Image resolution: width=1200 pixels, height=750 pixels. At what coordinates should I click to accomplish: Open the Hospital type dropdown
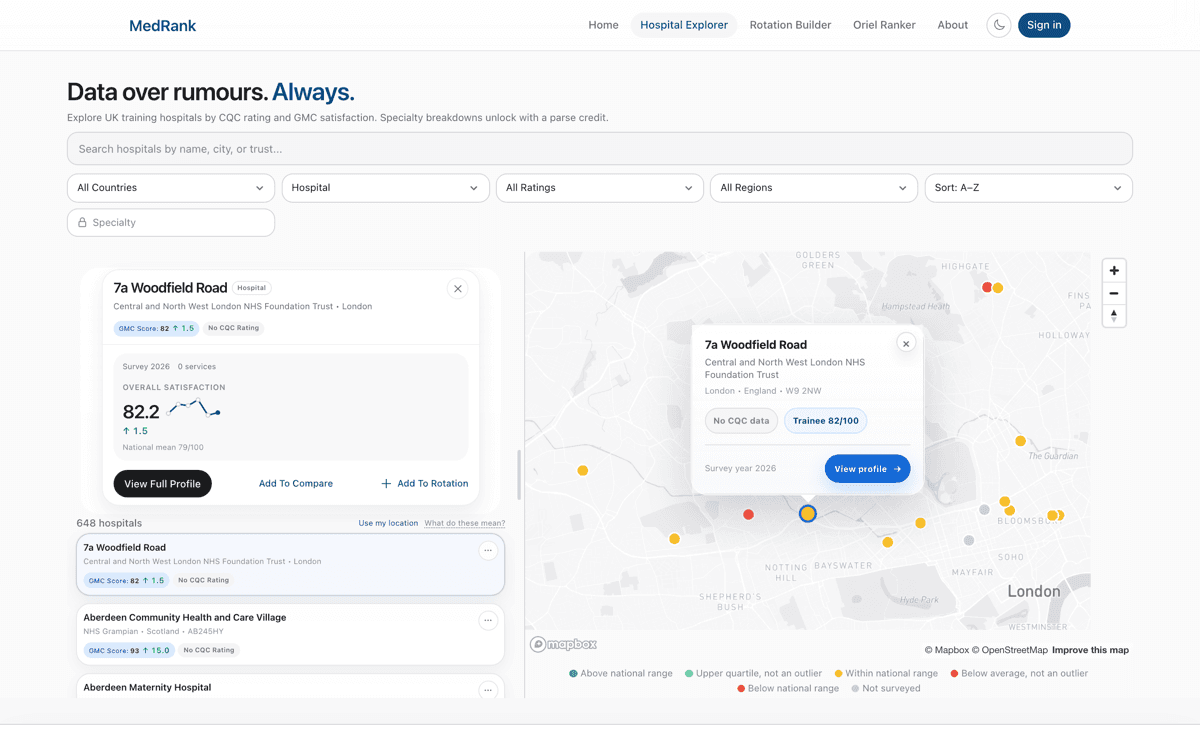[x=385, y=188]
